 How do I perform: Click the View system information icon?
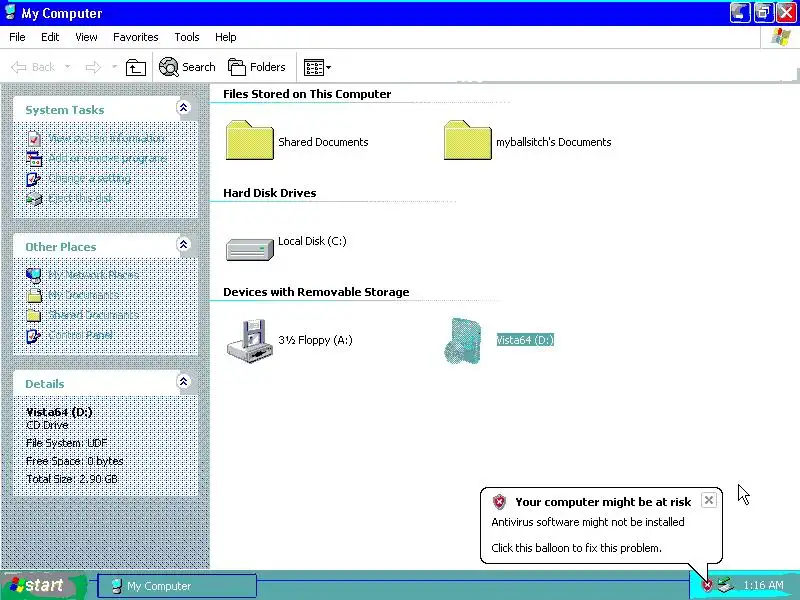click(x=34, y=138)
